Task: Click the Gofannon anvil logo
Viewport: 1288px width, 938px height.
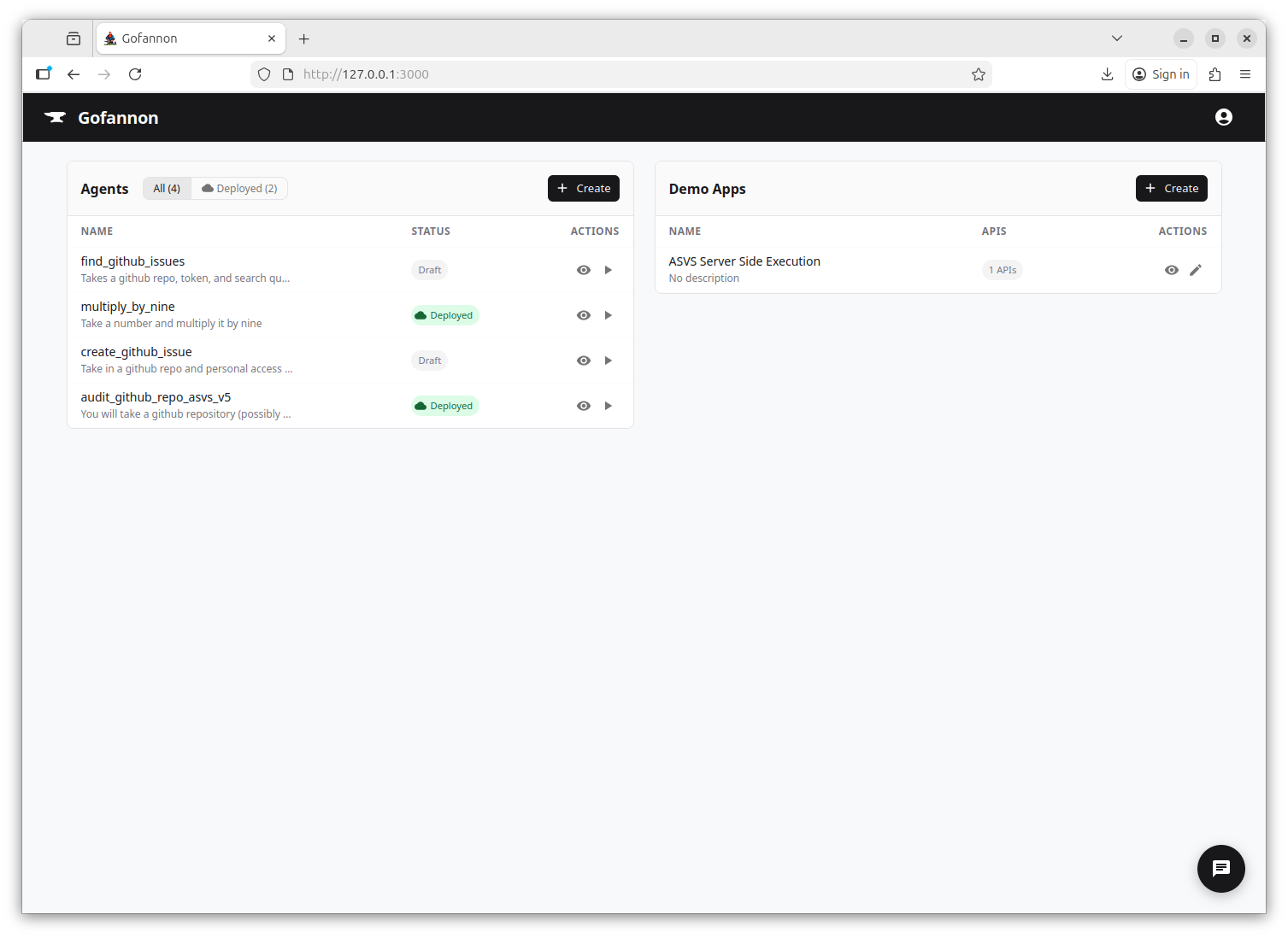Action: (x=55, y=117)
